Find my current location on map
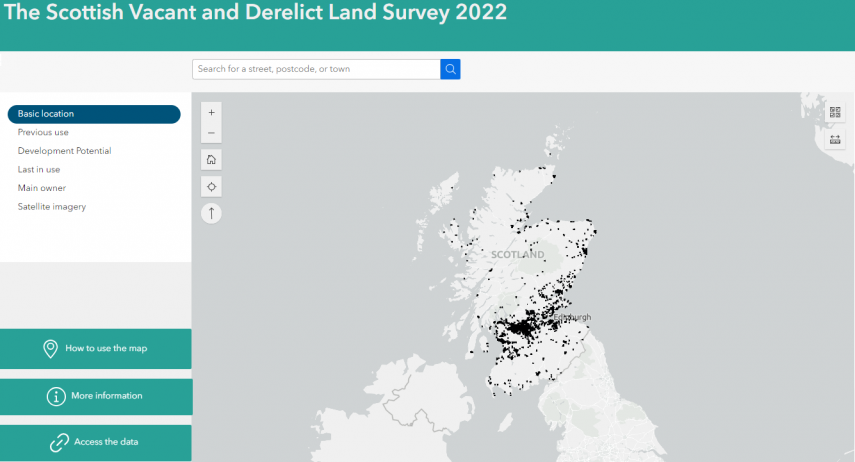 pos(211,187)
